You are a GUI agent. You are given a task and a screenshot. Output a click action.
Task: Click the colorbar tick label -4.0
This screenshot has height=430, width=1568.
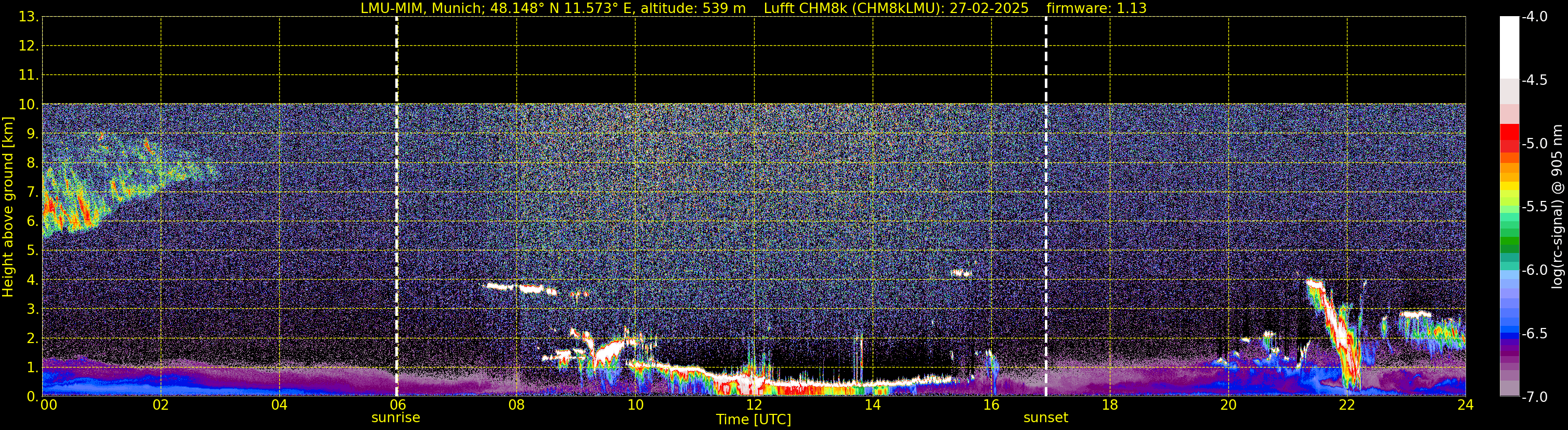[x=1535, y=17]
